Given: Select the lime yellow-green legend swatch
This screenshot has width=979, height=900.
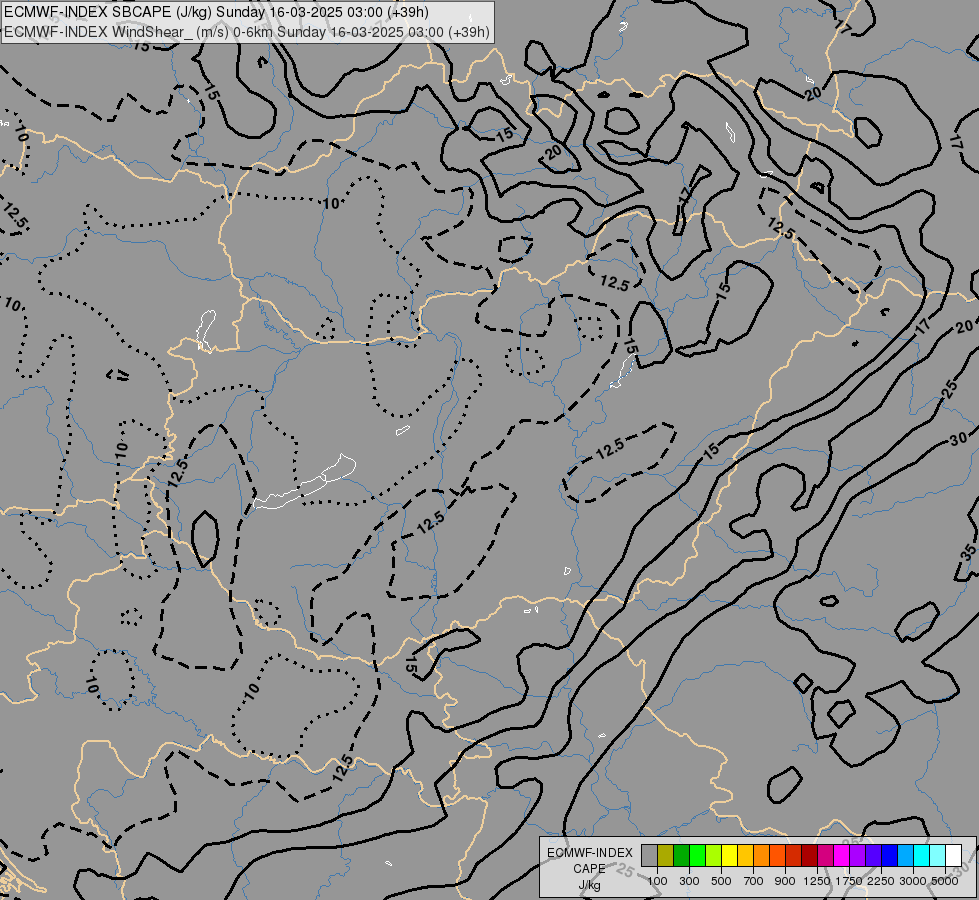Looking at the screenshot, I should (x=714, y=856).
